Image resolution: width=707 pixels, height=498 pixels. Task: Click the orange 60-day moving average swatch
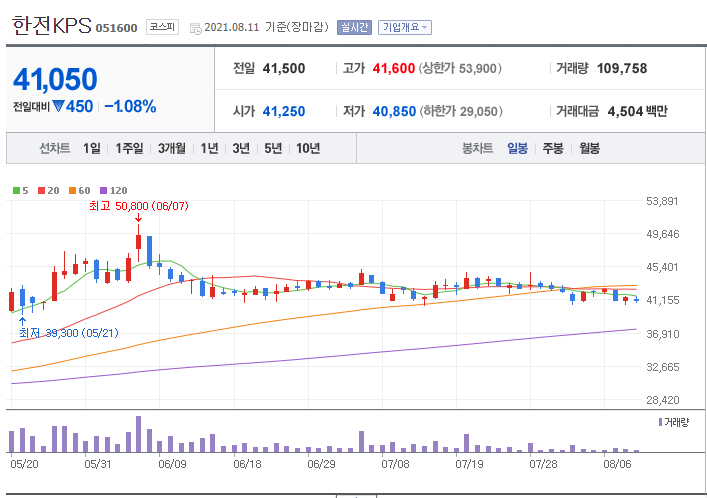tap(72, 190)
